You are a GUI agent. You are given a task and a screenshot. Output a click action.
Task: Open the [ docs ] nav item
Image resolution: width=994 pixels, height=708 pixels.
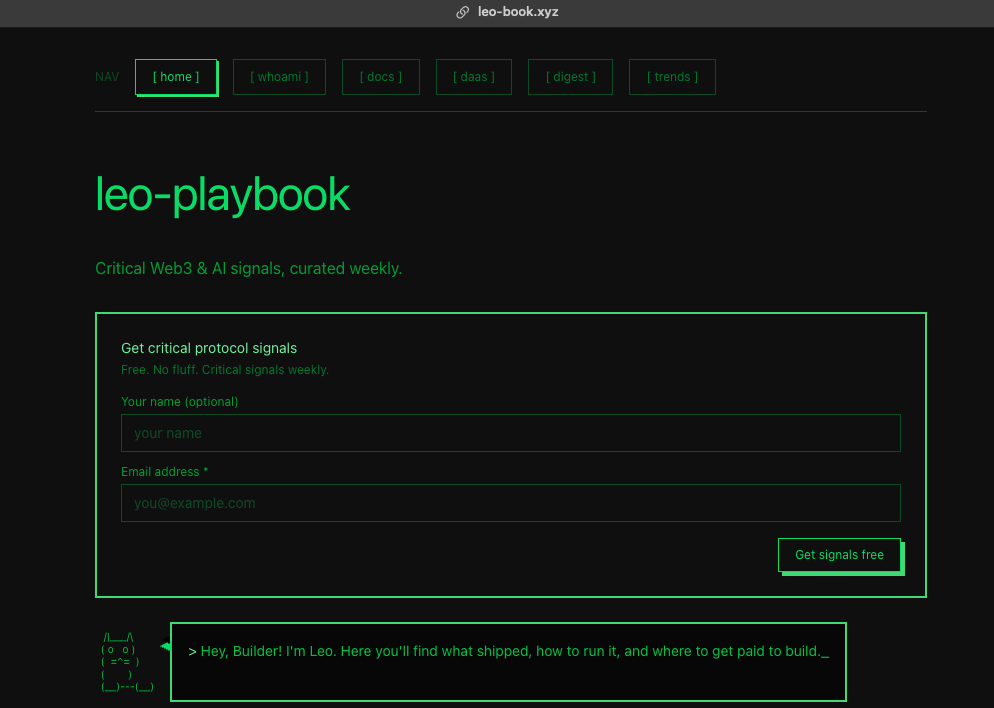(x=380, y=77)
